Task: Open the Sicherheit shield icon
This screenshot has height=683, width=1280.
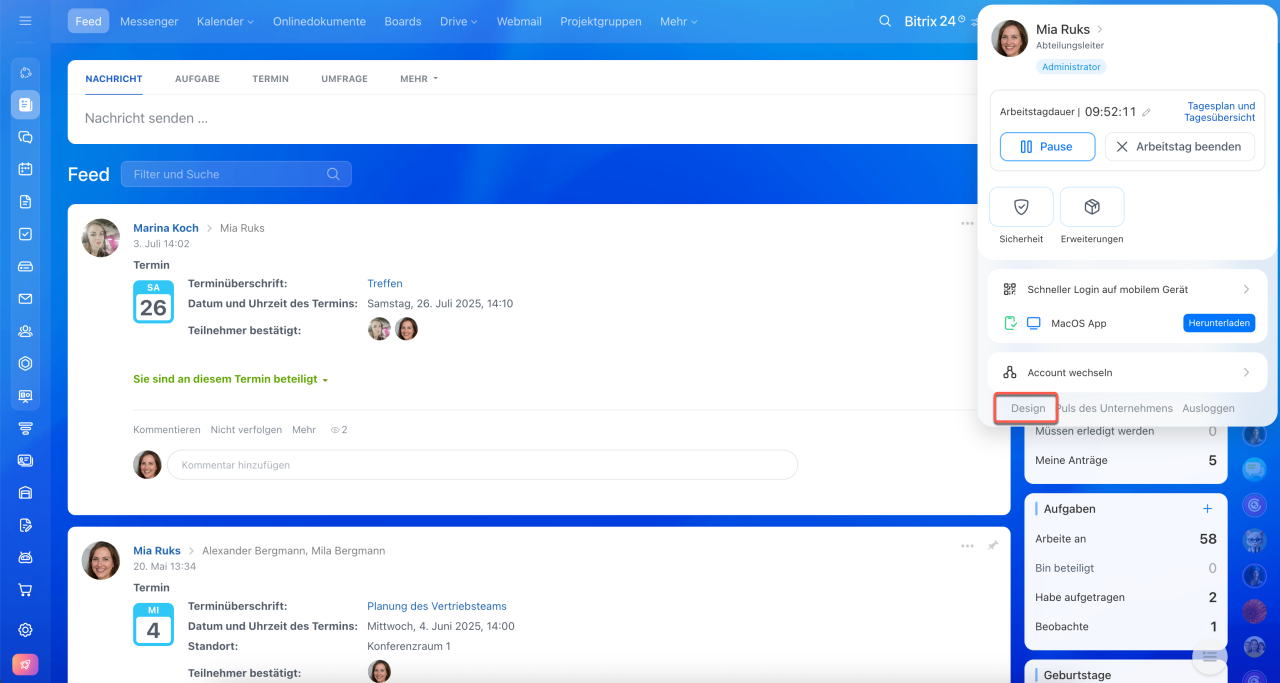Action: click(x=1021, y=207)
